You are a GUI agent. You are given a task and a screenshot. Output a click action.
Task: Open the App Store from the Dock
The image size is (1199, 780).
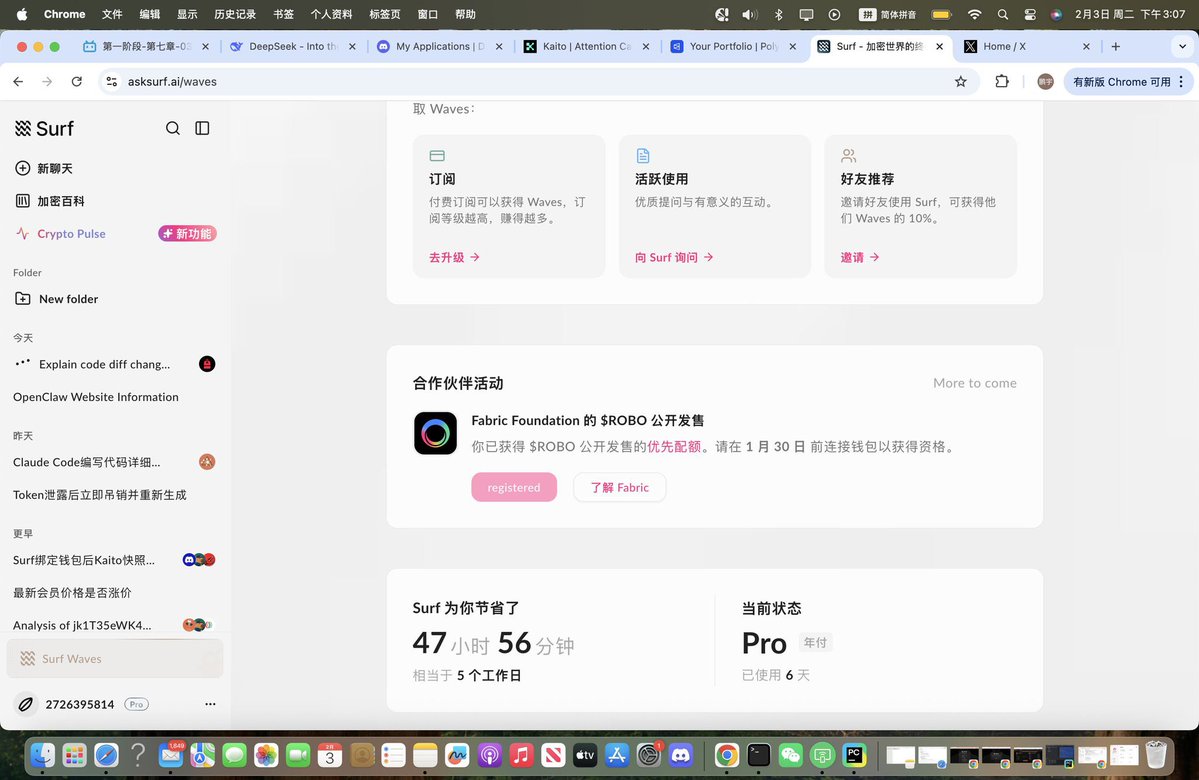coord(616,756)
